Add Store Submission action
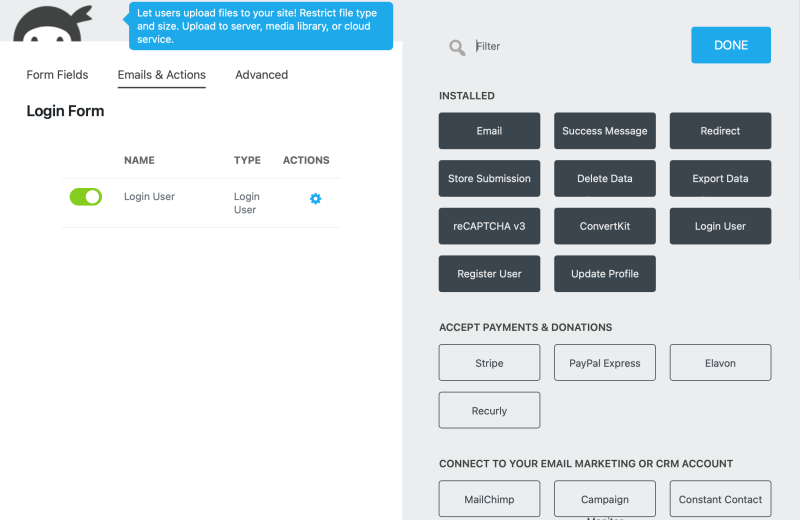The width and height of the screenshot is (800, 520). coord(489,178)
